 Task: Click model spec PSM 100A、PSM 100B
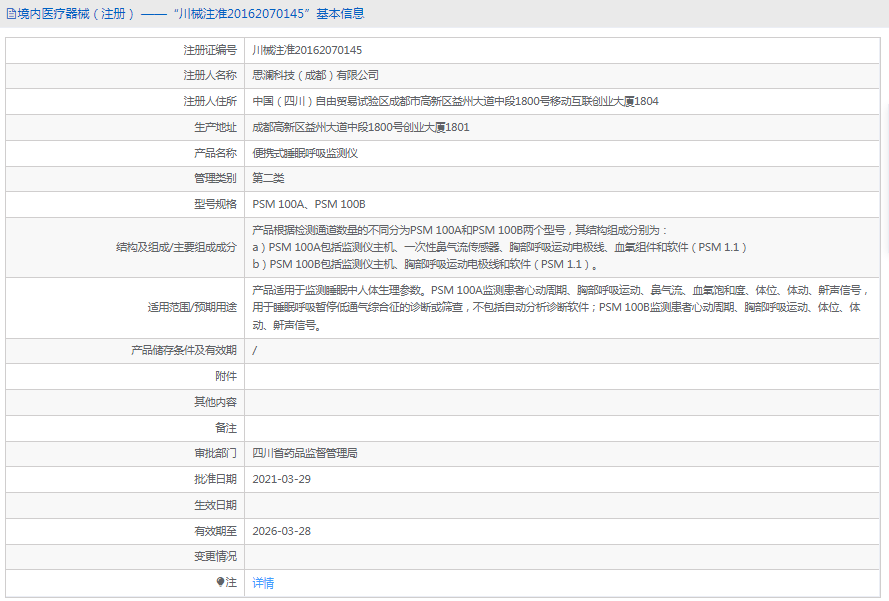click(309, 204)
